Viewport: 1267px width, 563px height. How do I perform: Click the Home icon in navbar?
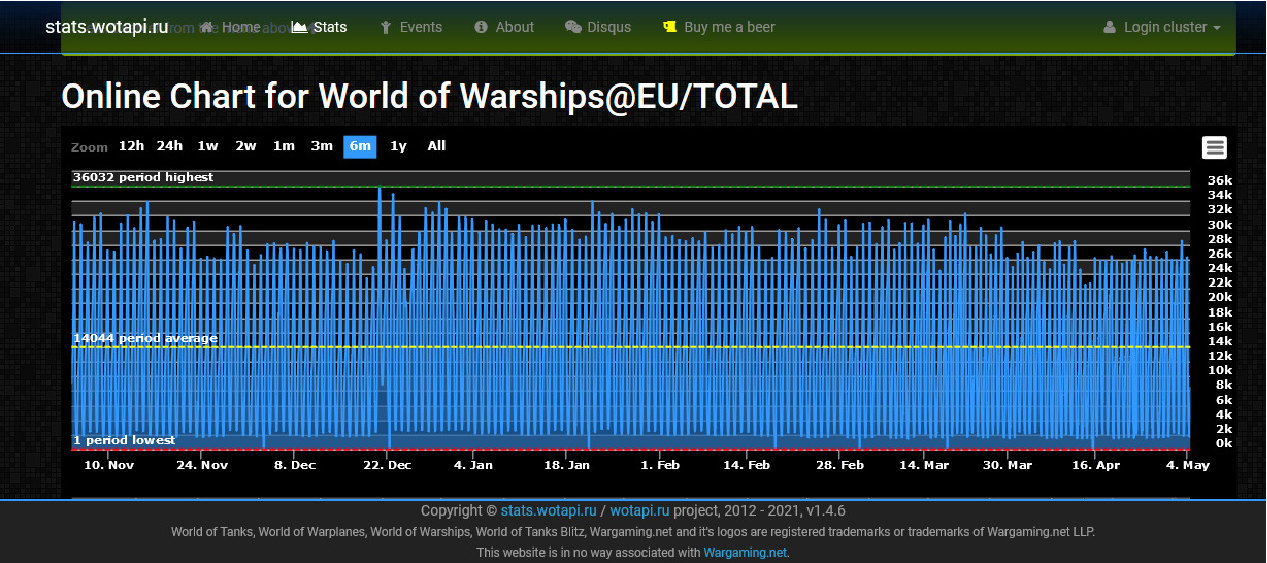click(x=207, y=27)
